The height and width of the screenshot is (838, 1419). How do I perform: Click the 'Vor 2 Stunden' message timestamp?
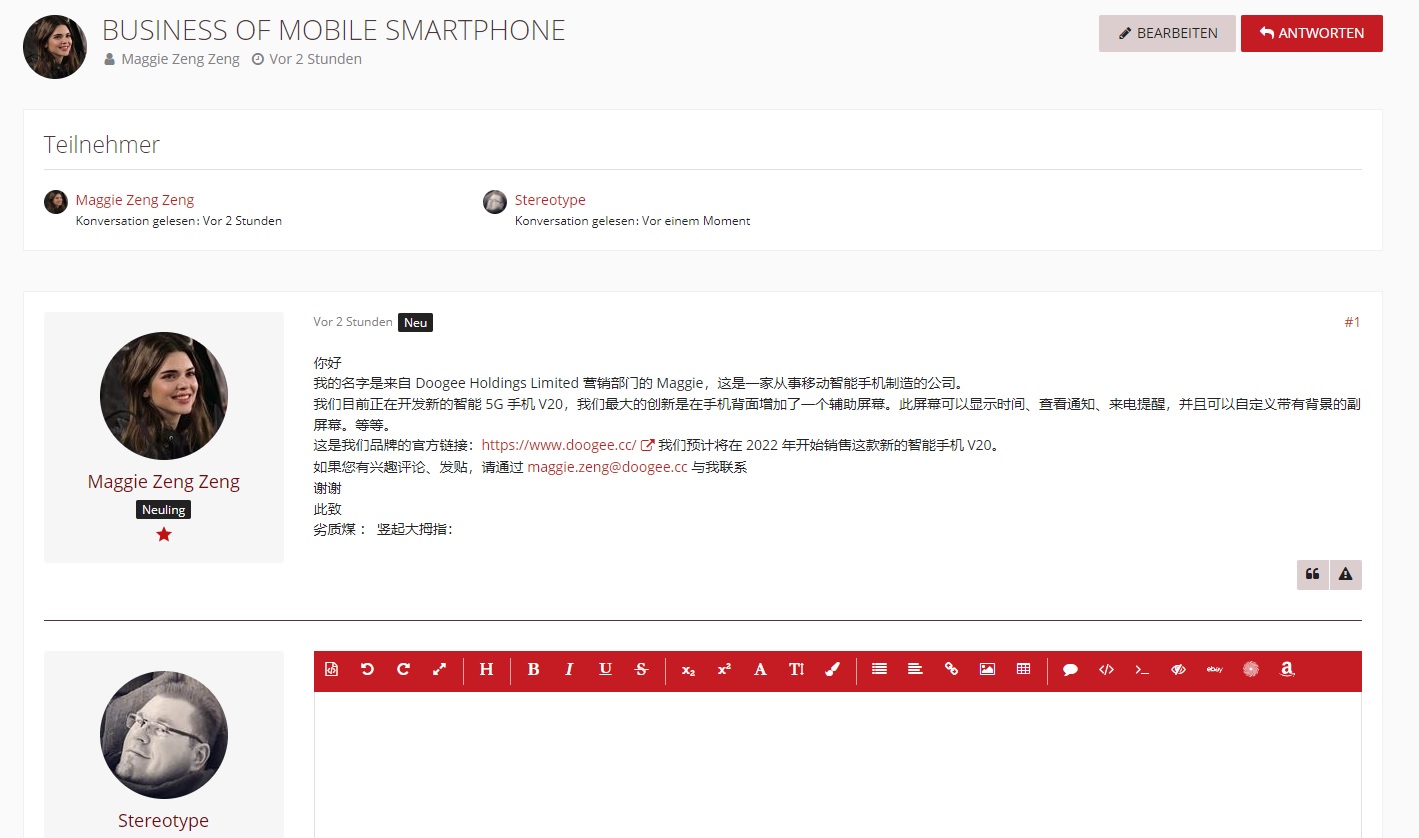[353, 322]
